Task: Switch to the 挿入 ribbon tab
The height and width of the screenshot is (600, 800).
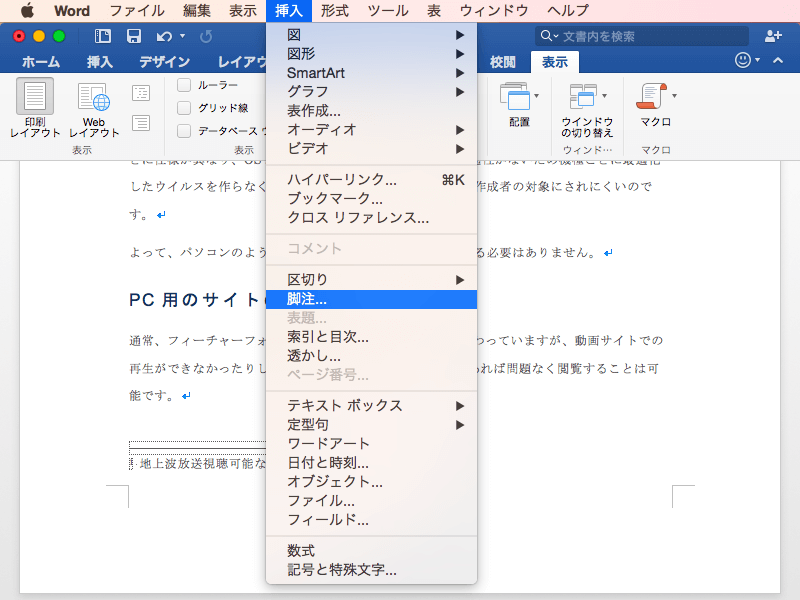Action: tap(99, 62)
